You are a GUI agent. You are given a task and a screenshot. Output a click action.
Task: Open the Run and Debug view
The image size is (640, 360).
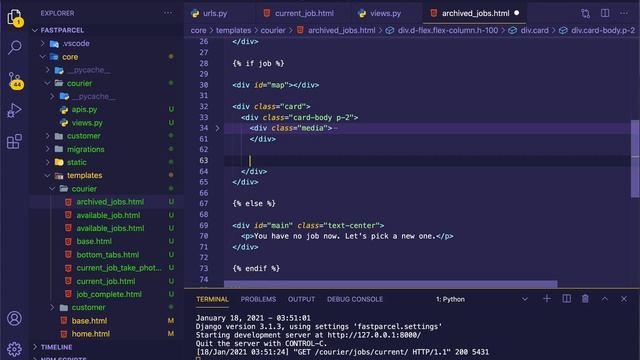click(x=14, y=110)
